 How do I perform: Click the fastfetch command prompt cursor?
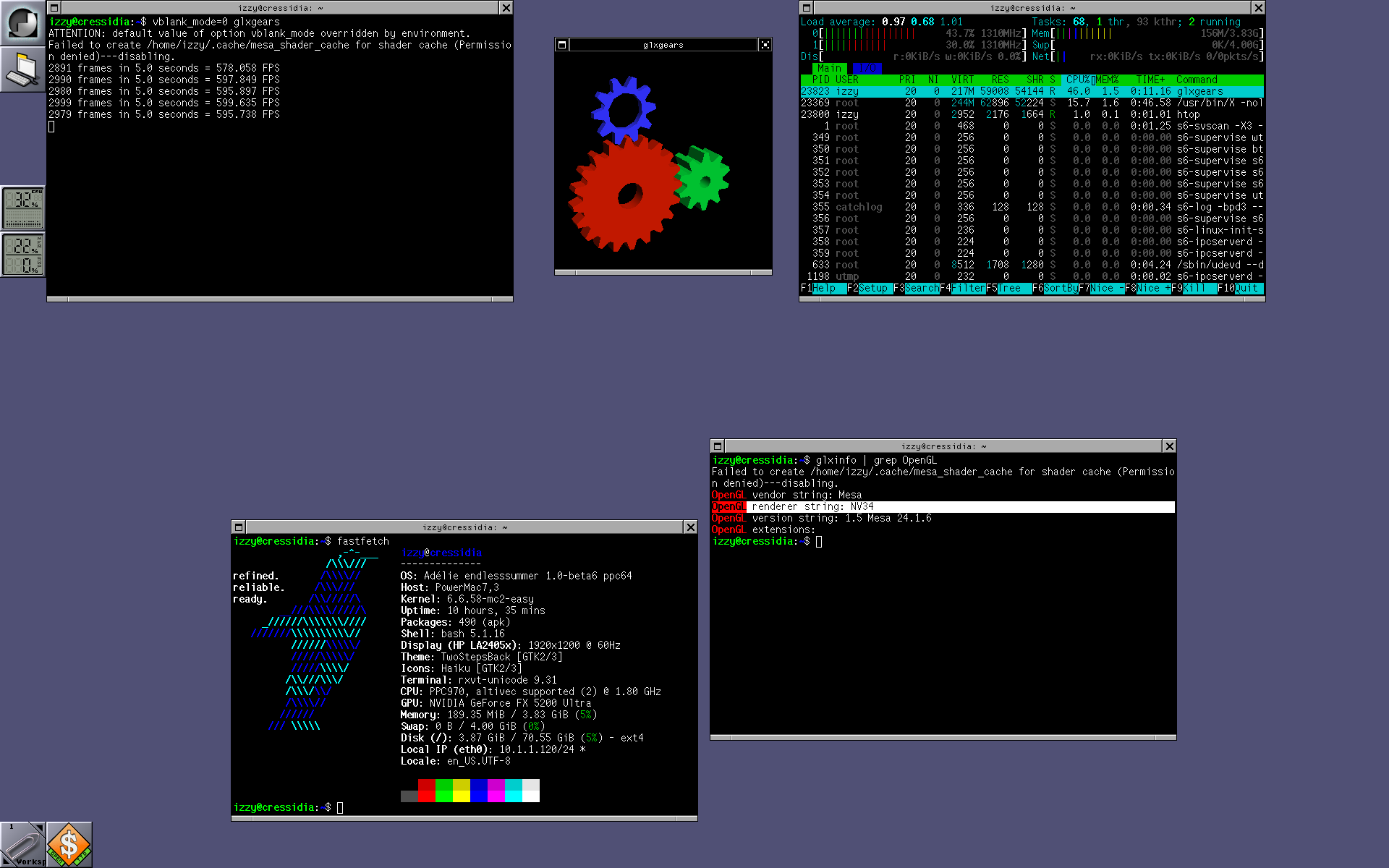click(x=340, y=807)
